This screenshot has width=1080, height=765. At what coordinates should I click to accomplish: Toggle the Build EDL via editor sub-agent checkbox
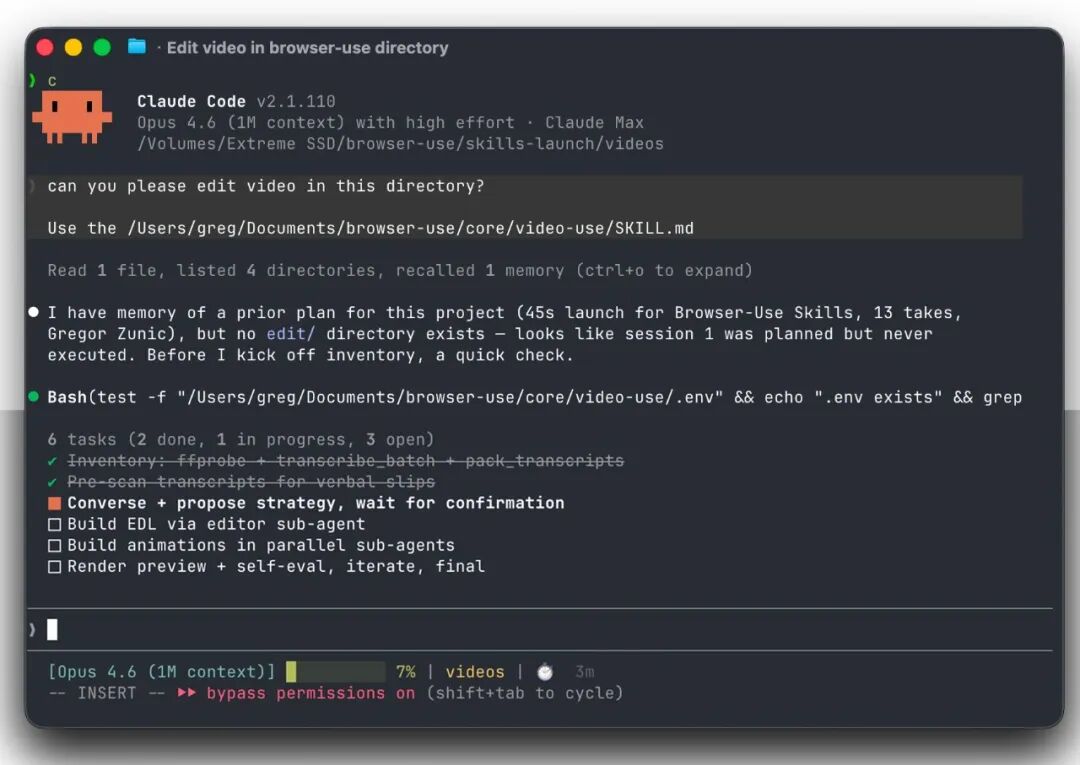point(54,525)
